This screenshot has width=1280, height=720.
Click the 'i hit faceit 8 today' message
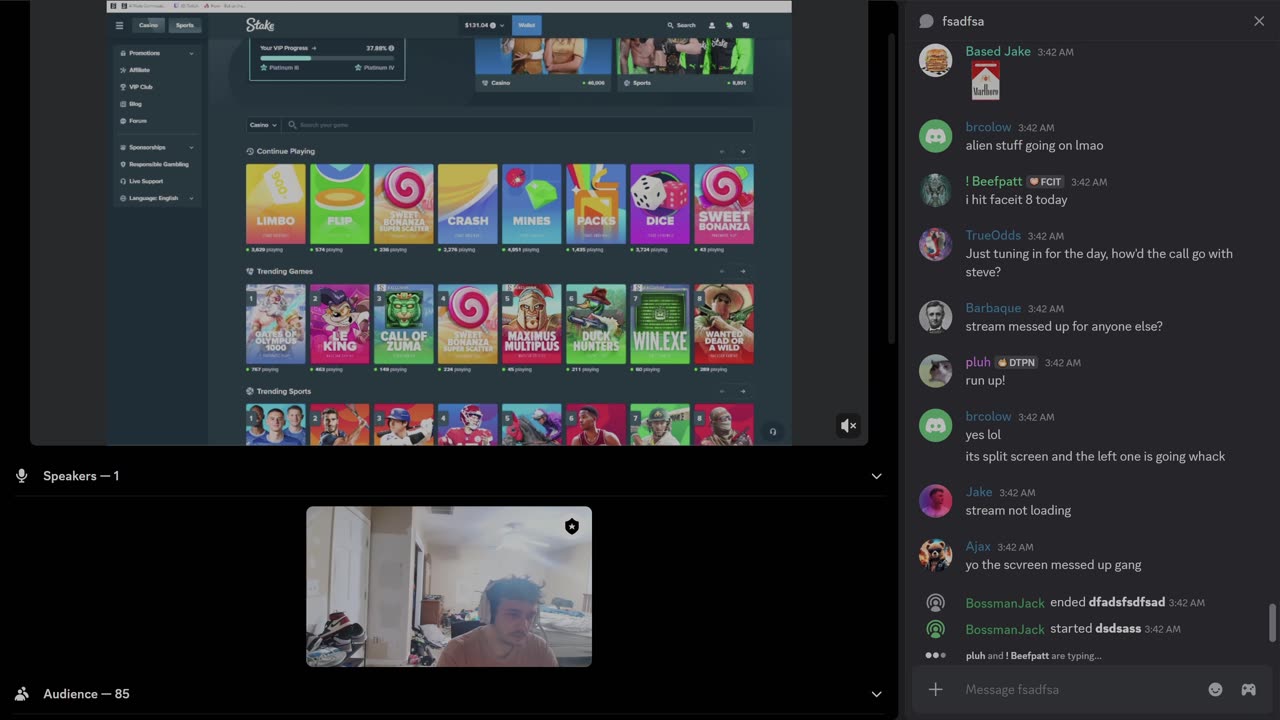[x=1016, y=199]
